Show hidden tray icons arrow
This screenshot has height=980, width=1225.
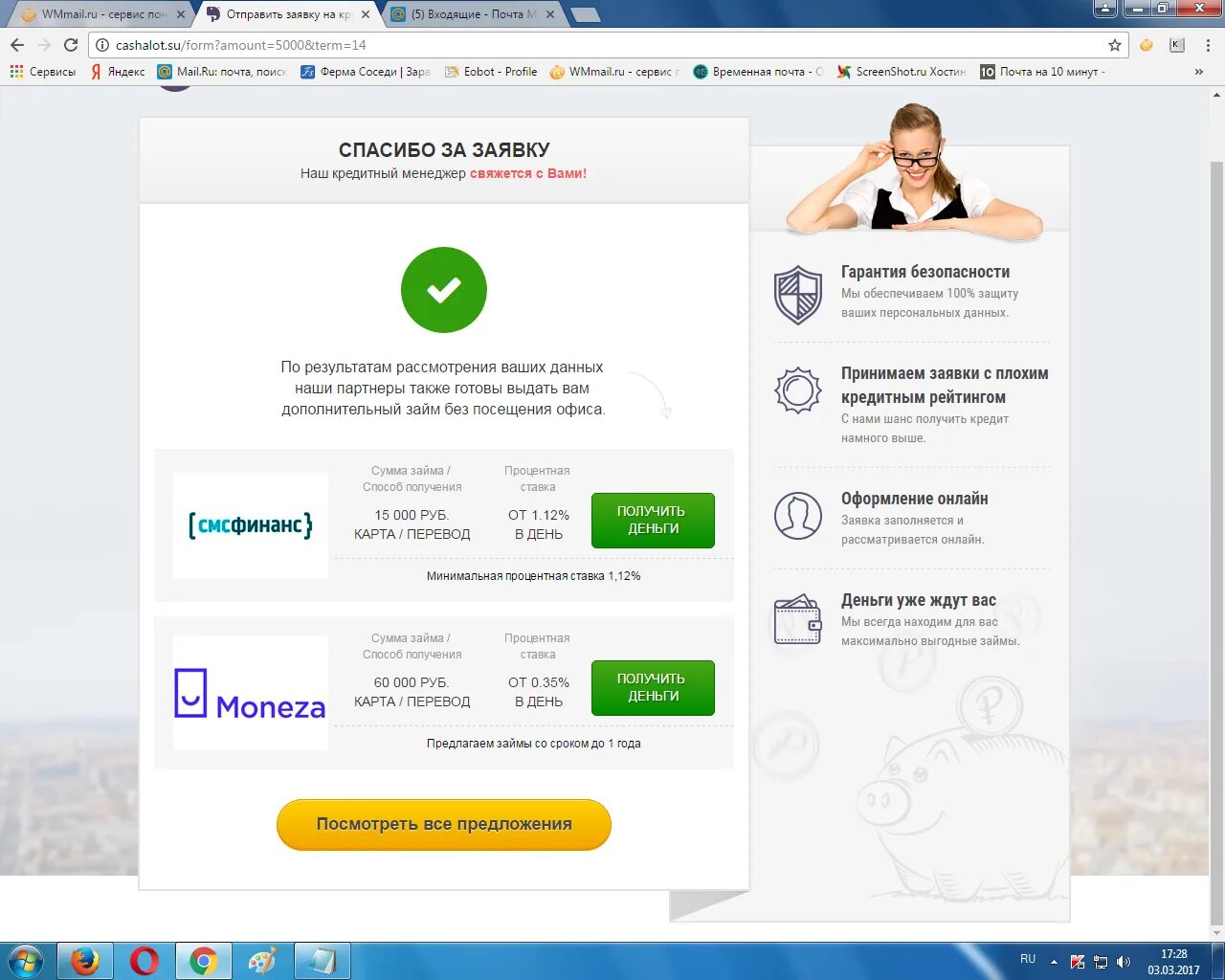click(x=1054, y=962)
